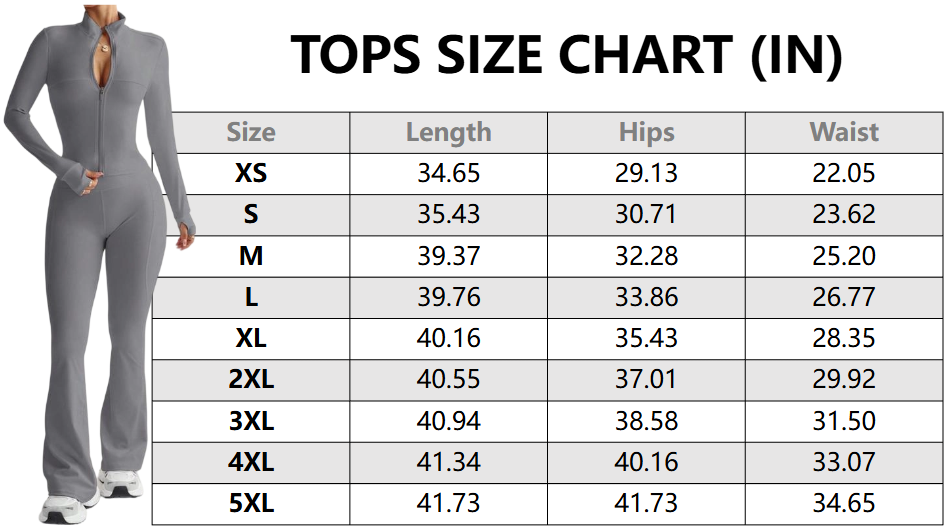This screenshot has height=530, width=950.
Task: Select the 3XL size row label
Action: [251, 421]
